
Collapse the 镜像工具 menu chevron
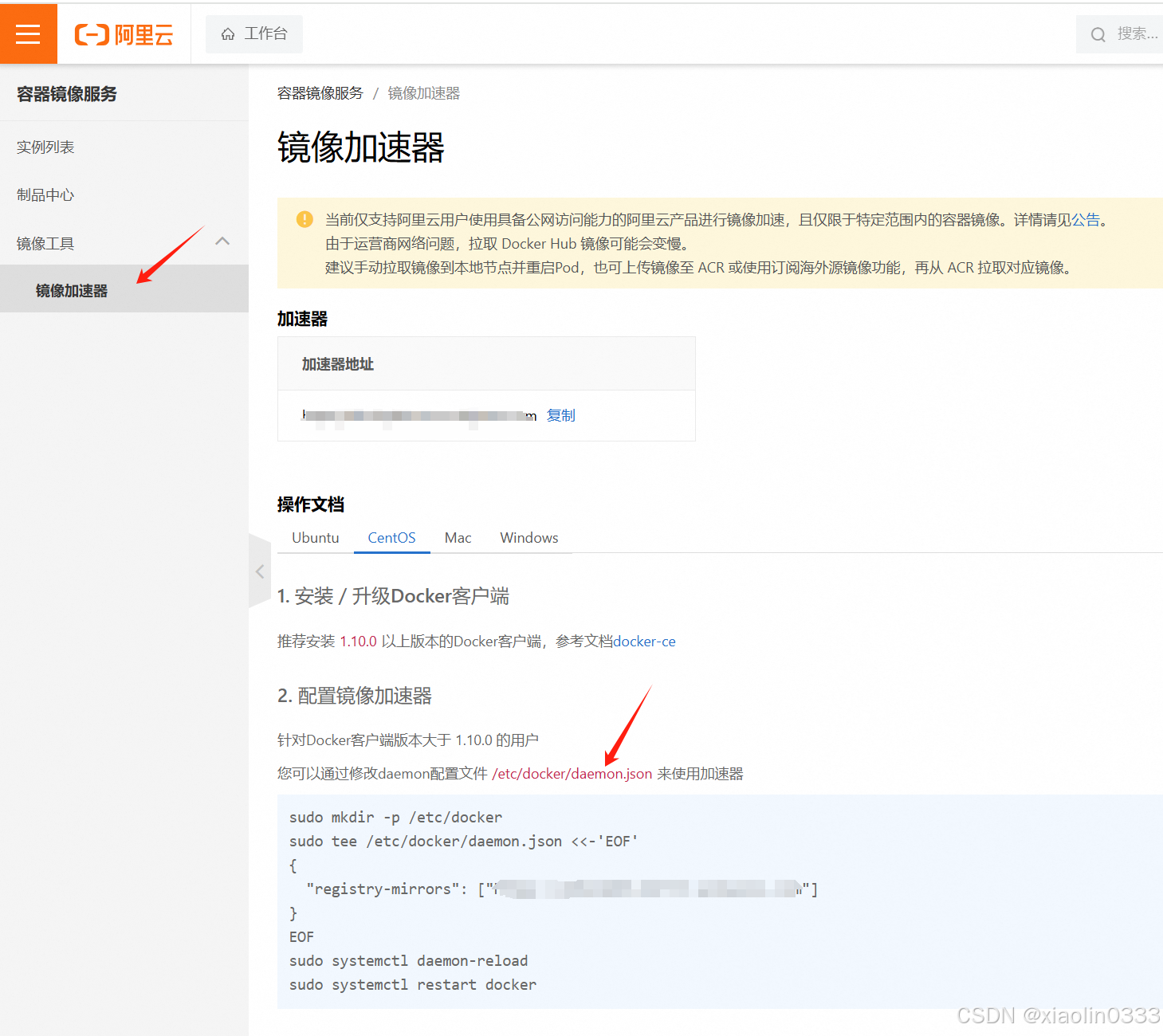[222, 241]
